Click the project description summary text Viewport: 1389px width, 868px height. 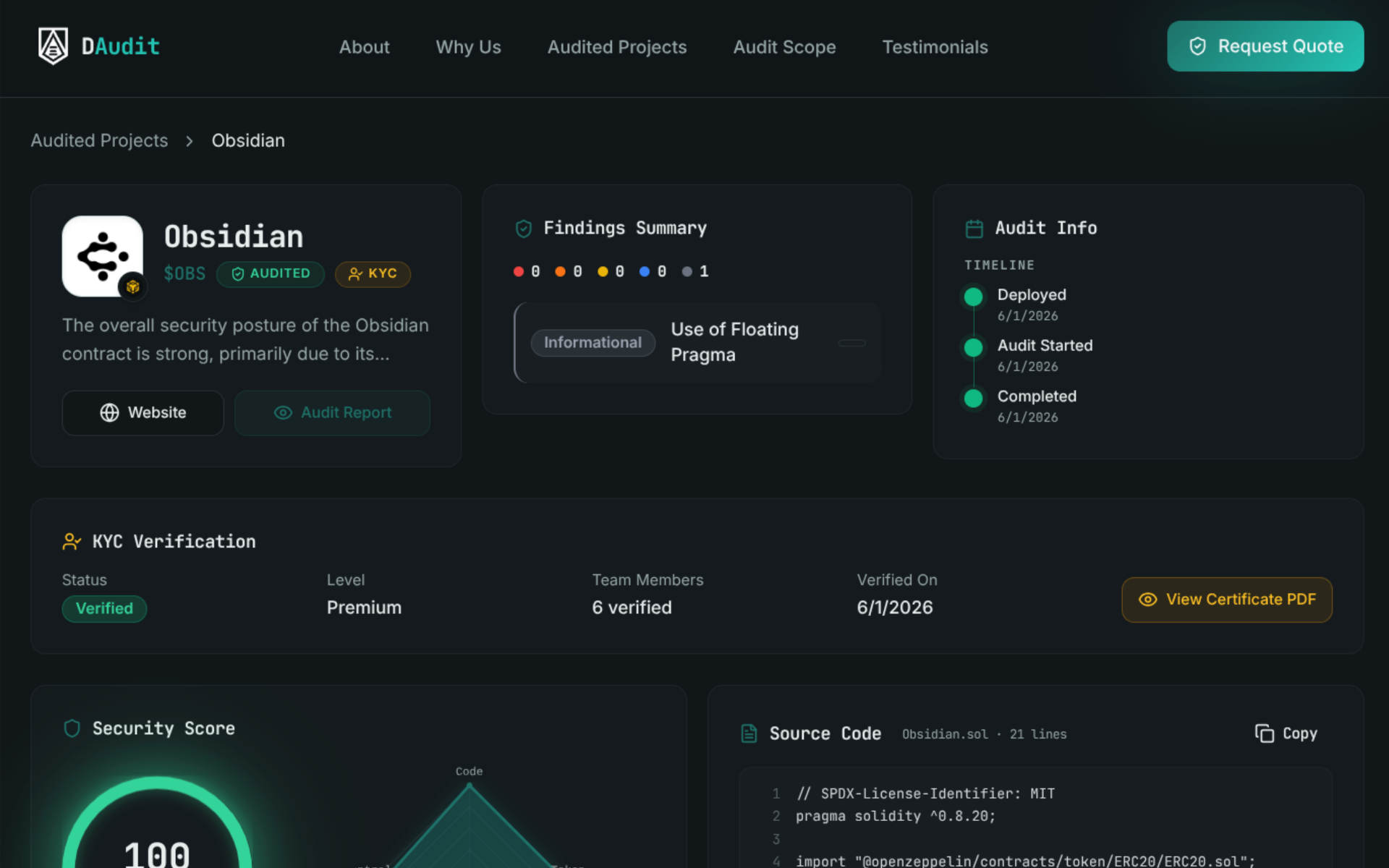245,340
